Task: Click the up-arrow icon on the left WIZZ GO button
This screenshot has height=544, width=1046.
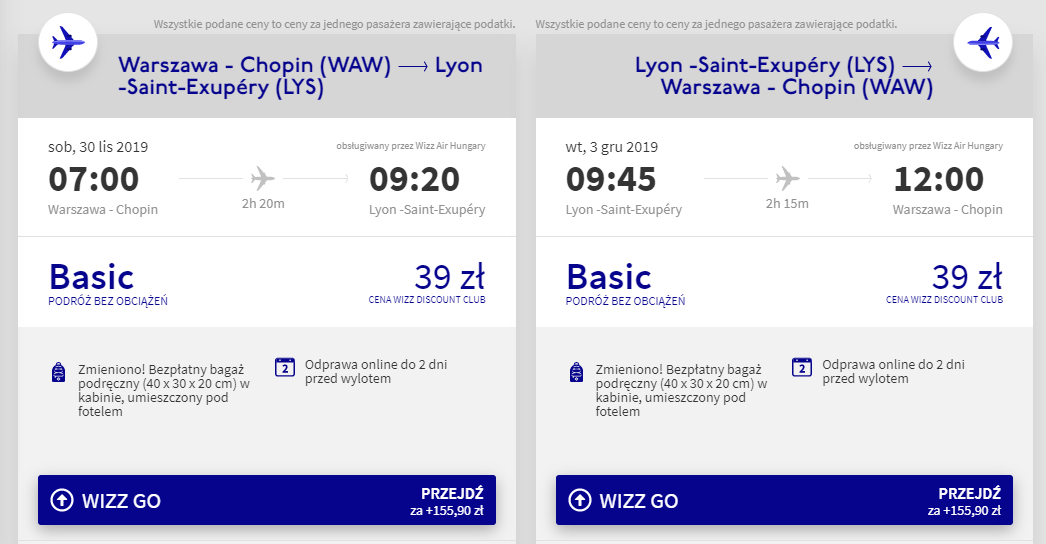Action: (x=62, y=500)
